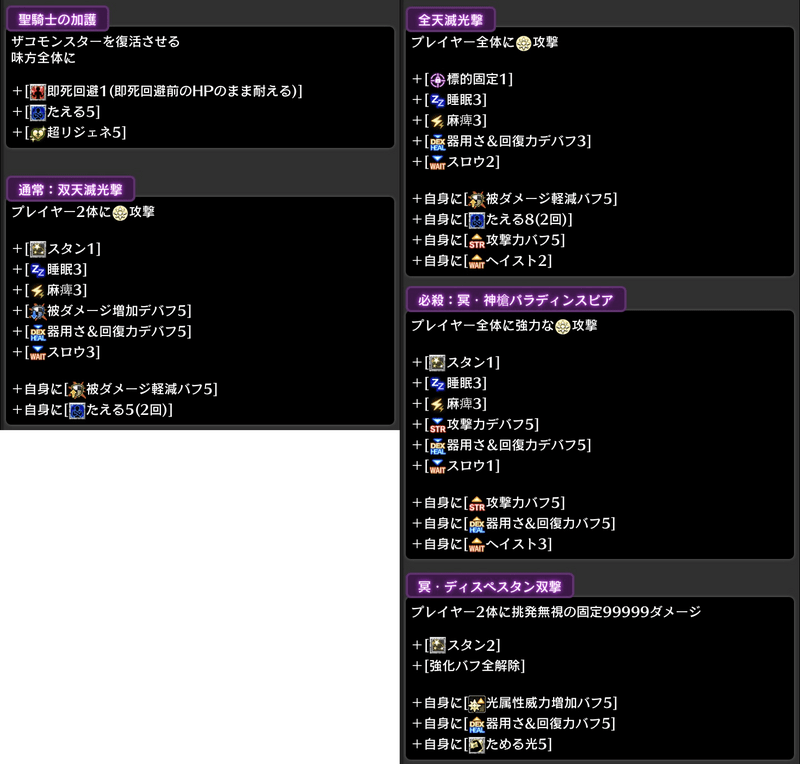Click the 攻撃力デバフ5 STR icon
The width and height of the screenshot is (800, 764).
436,424
